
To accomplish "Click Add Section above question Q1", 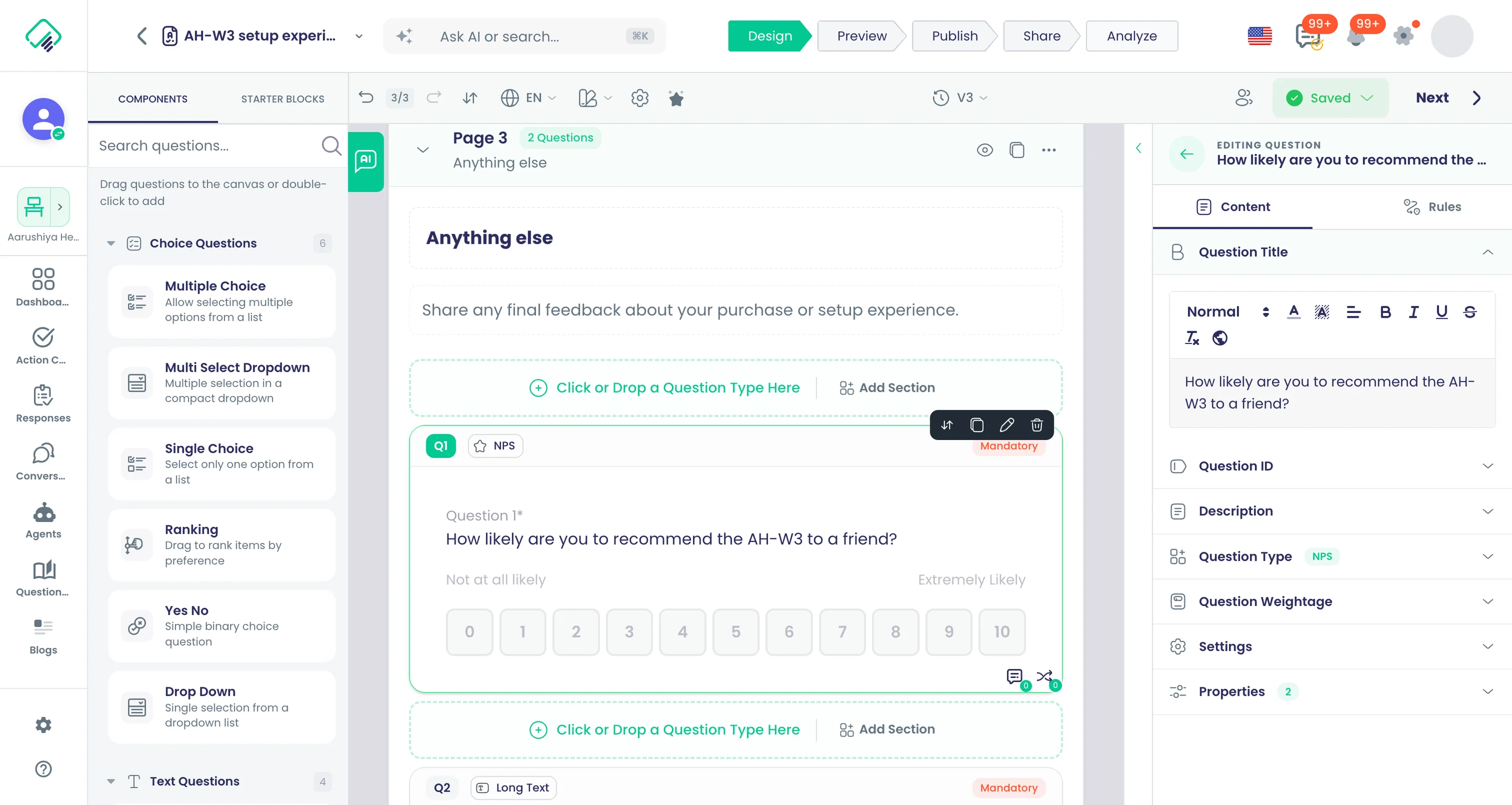I will tap(887, 388).
